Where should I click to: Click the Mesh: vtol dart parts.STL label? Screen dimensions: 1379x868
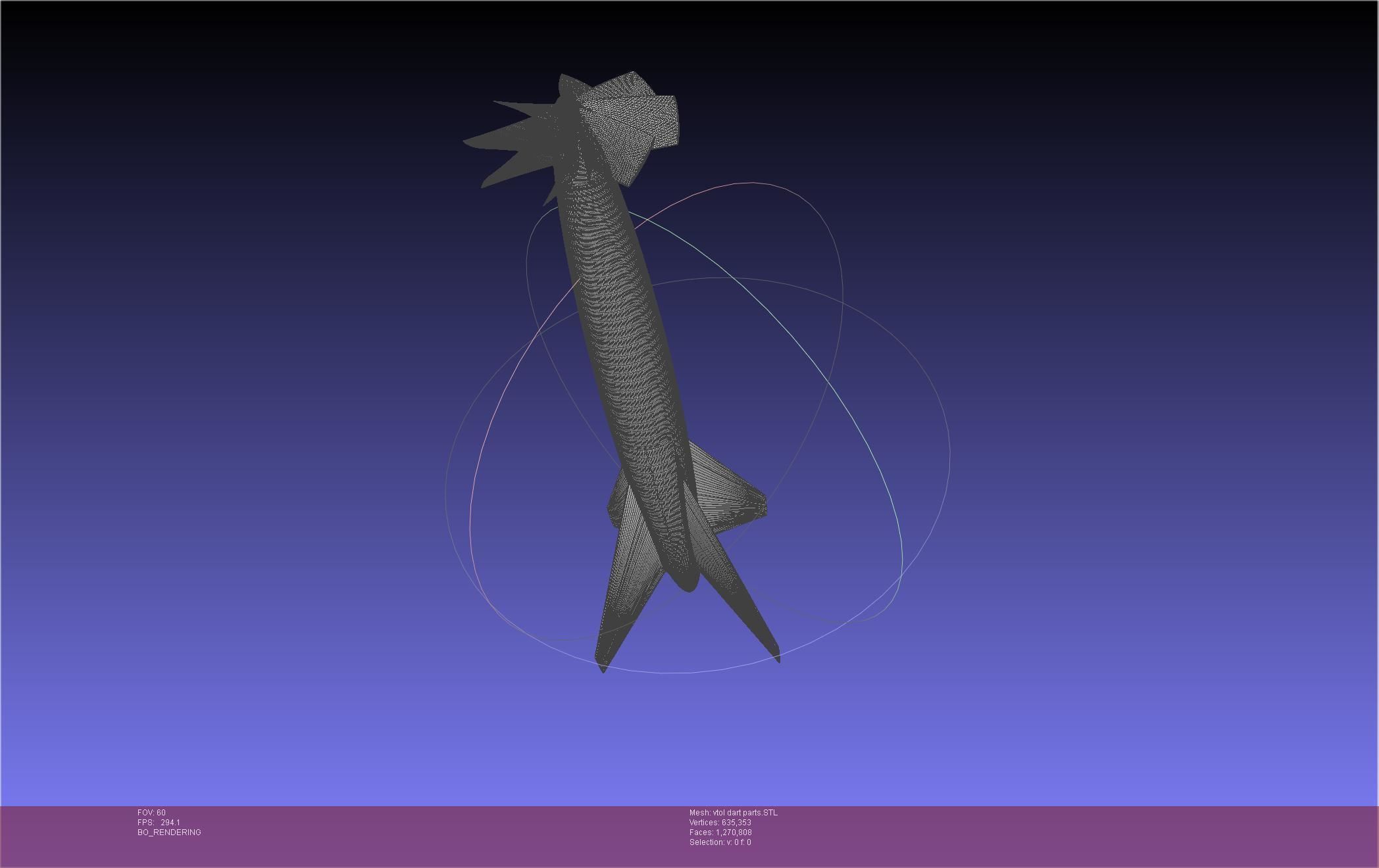[733, 813]
